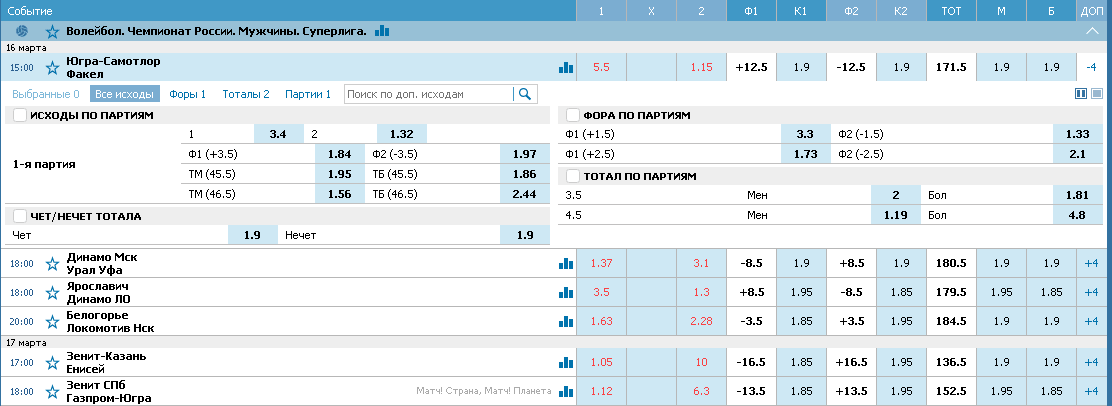Screen dimensions: 1112x406
Task: Expand +4 extra markets for Зенит-Казань match
Action: tap(1091, 362)
